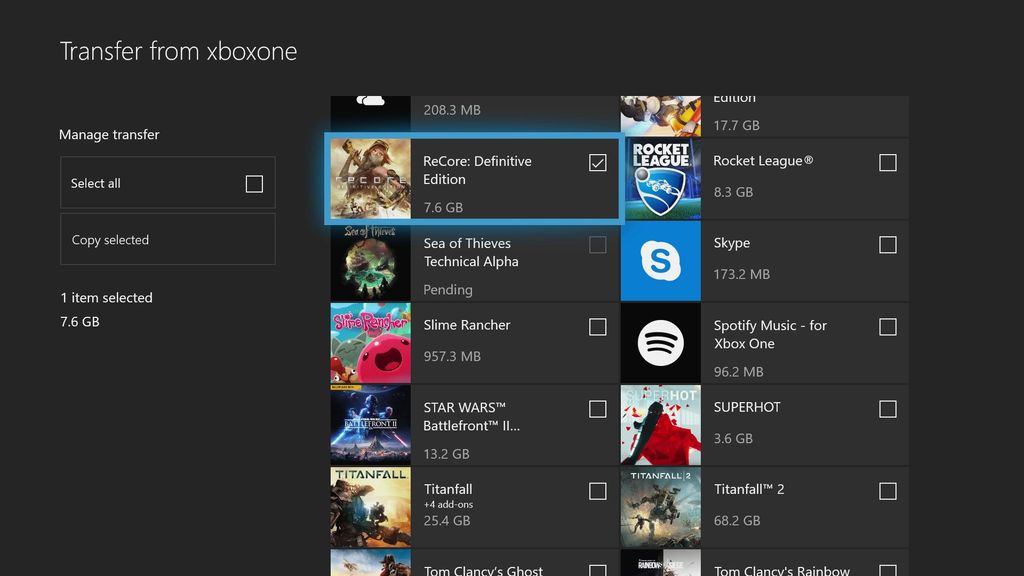This screenshot has height=576, width=1024.
Task: Open the STAR WARS Battlefront II tile icon
Action: [x=371, y=424]
